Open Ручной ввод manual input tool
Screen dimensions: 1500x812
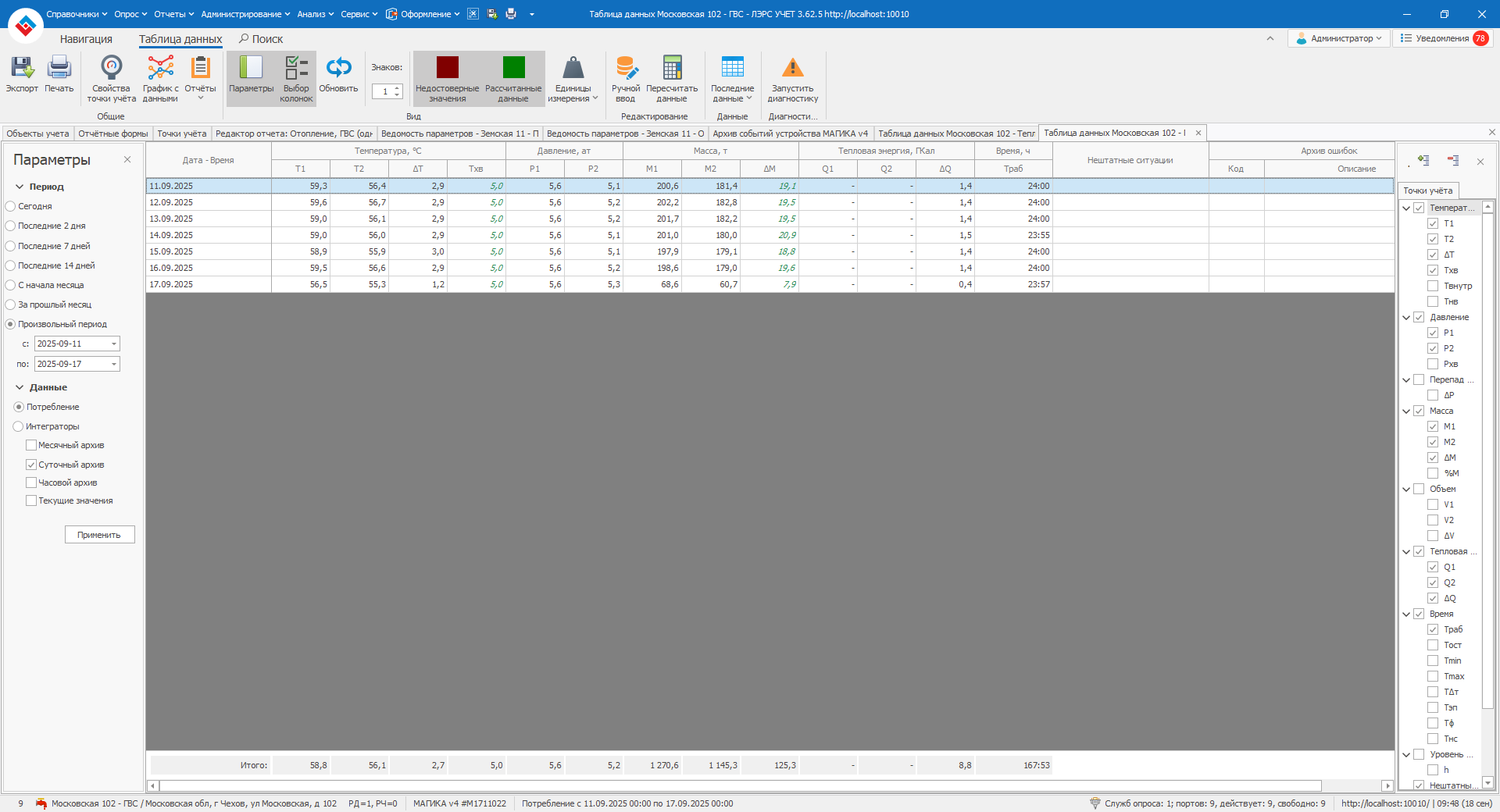[626, 69]
